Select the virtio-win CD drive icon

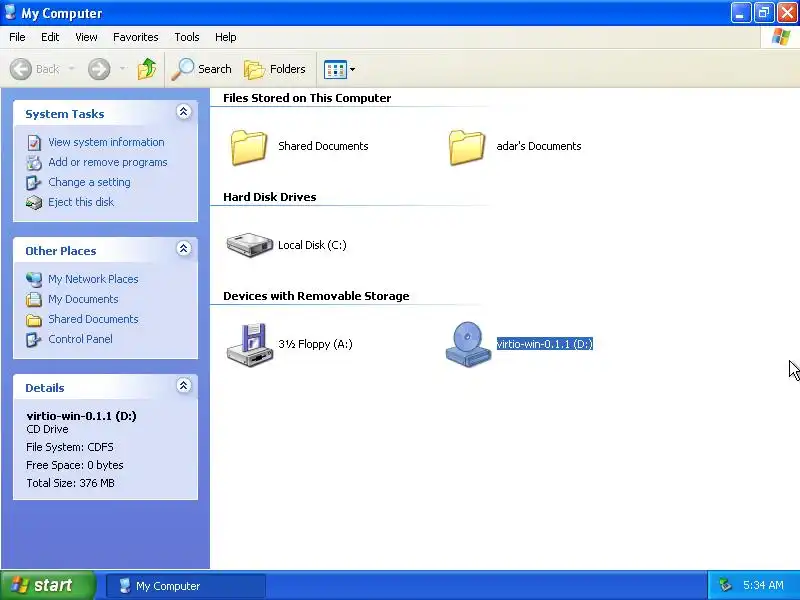[468, 344]
